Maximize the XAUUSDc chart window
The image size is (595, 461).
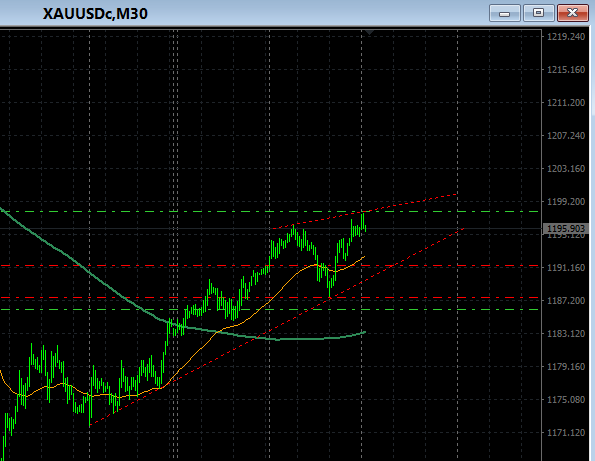click(x=538, y=13)
